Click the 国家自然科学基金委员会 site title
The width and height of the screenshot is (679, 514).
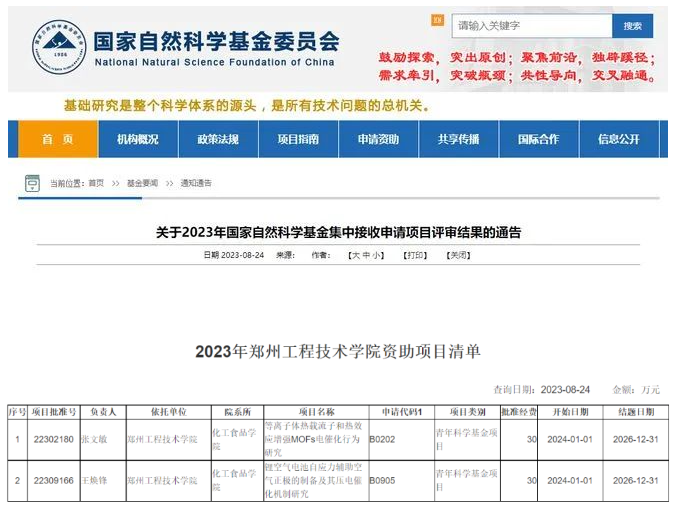click(216, 42)
